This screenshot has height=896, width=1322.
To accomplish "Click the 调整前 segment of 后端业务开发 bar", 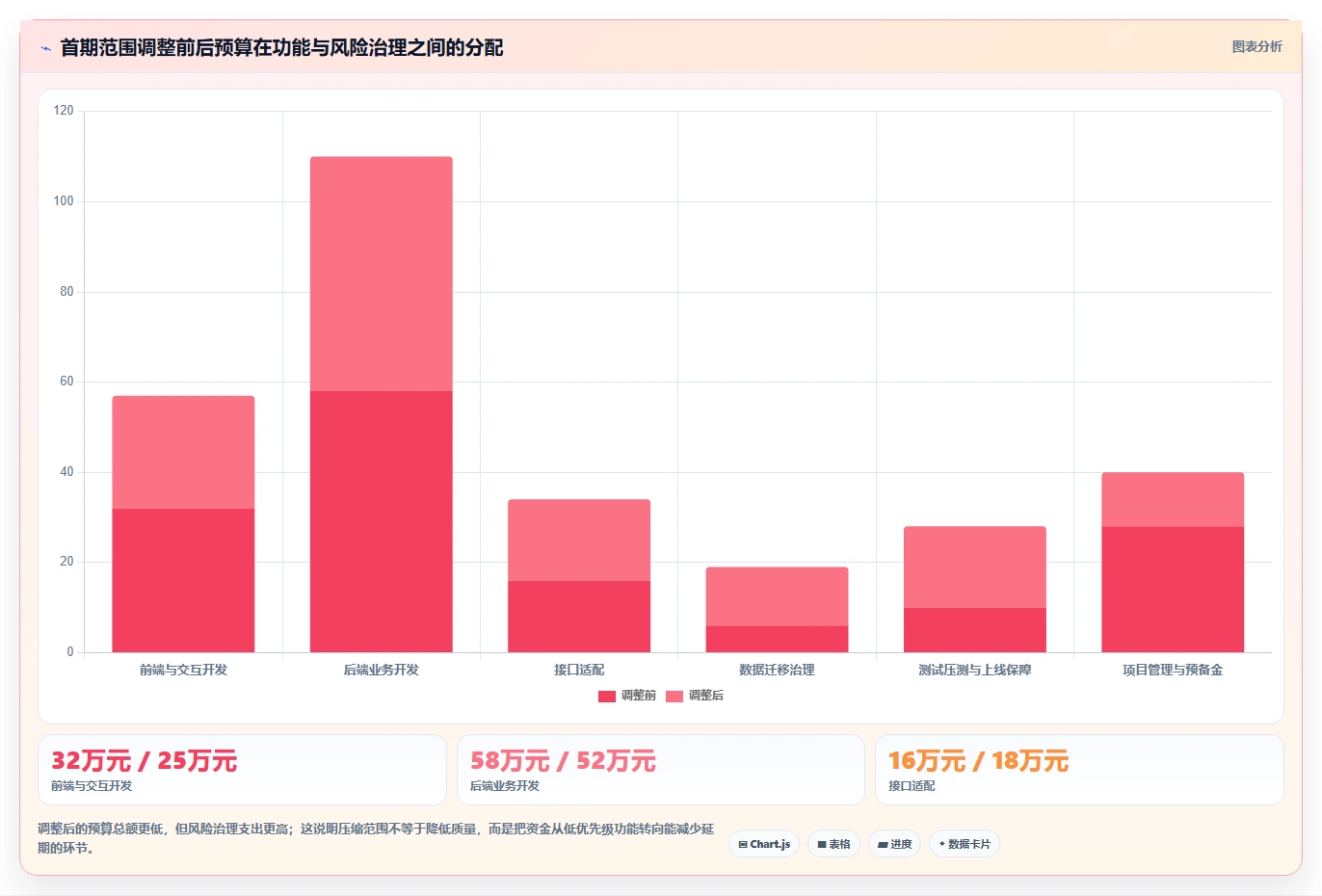I will [x=381, y=521].
